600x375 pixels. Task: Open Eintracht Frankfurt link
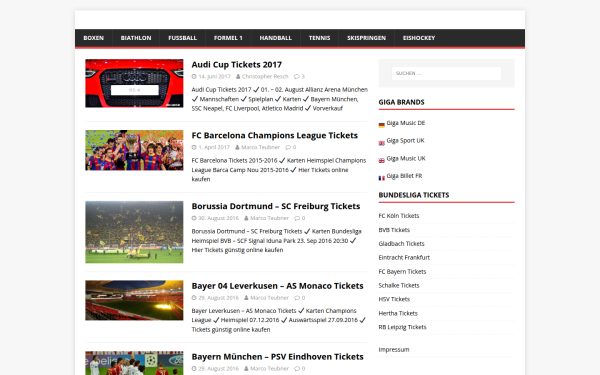pyautogui.click(x=404, y=258)
